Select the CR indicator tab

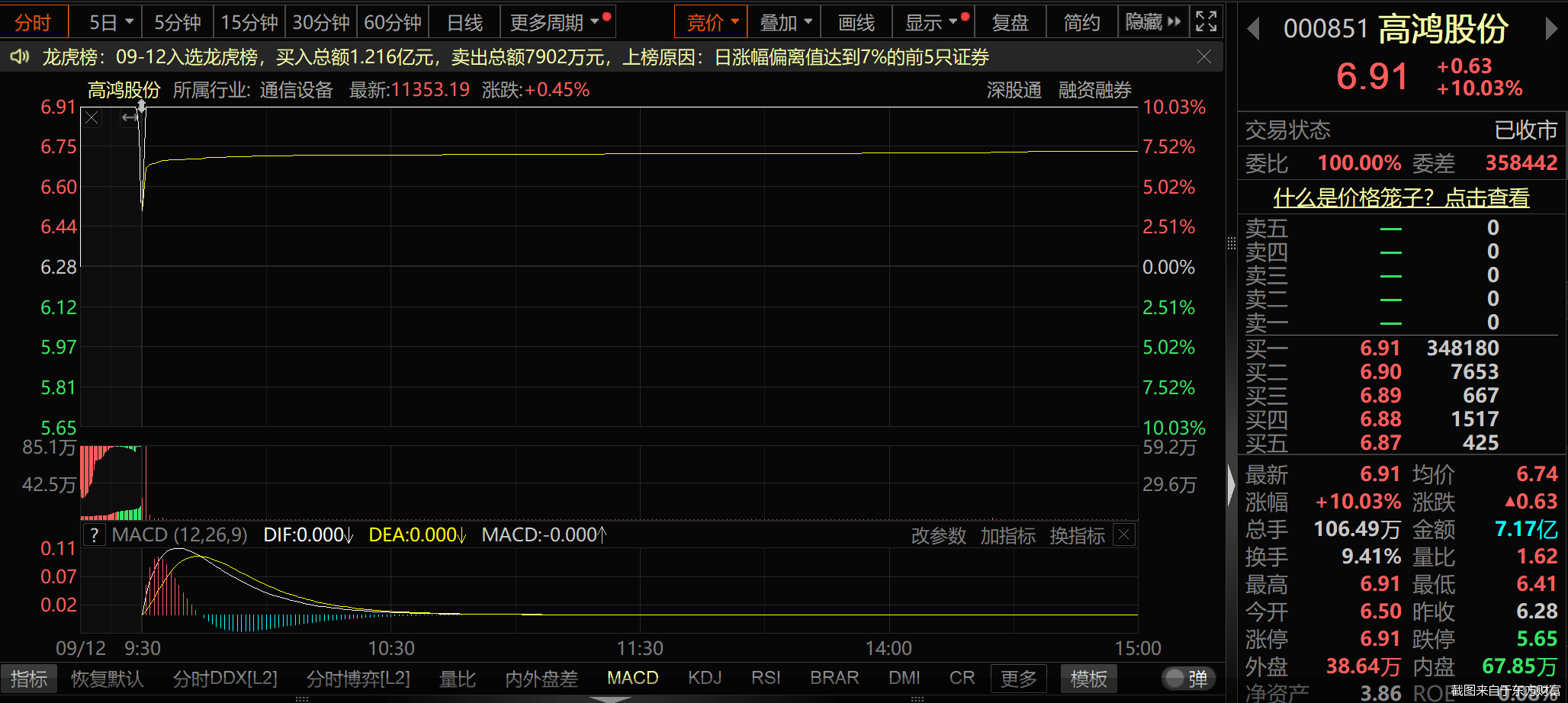(962, 678)
